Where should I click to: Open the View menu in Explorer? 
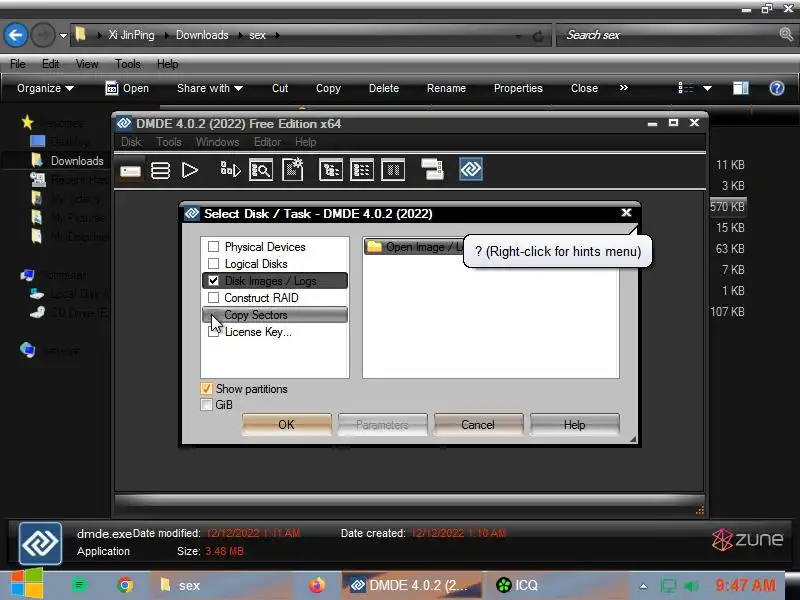click(x=87, y=64)
